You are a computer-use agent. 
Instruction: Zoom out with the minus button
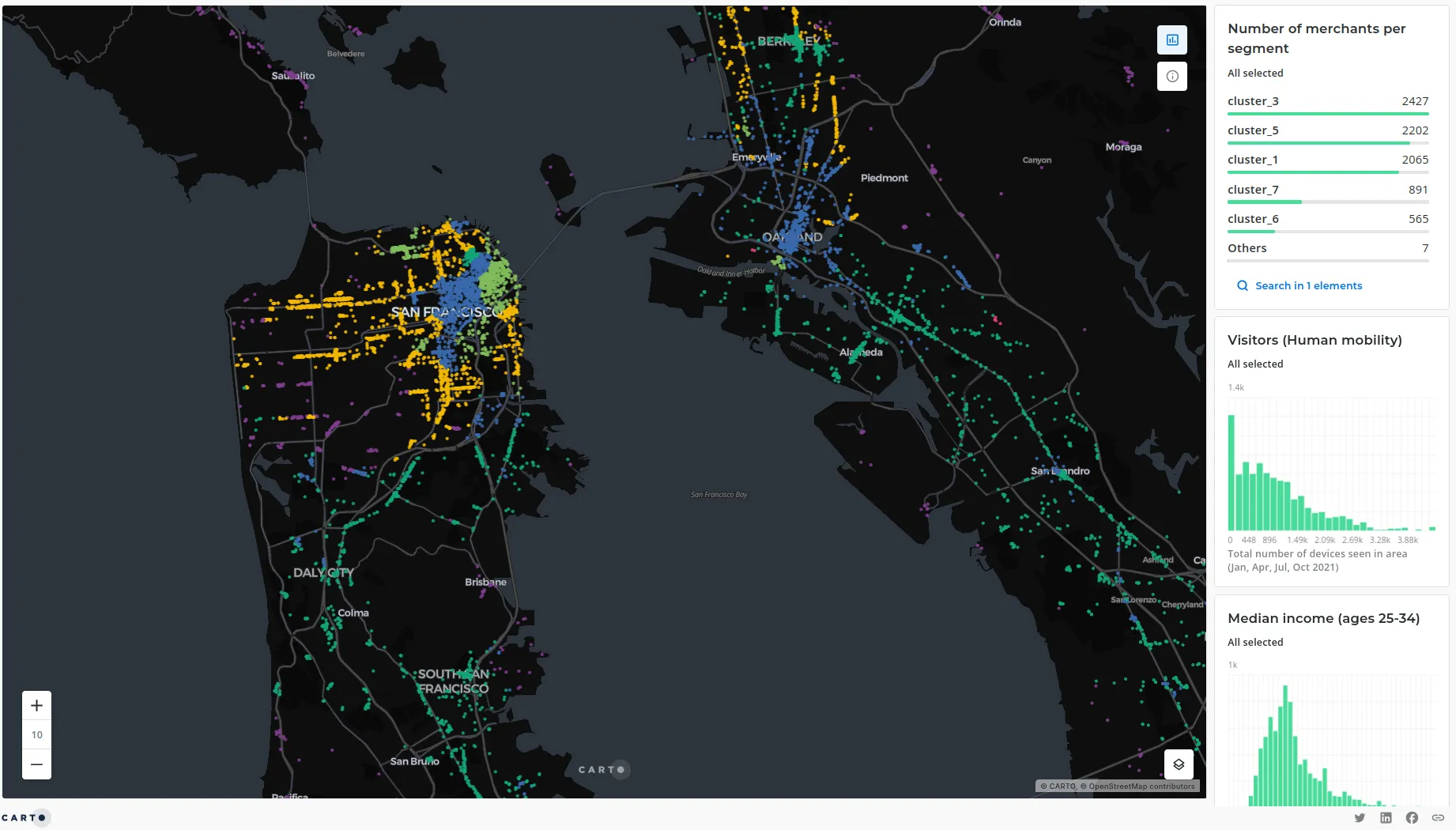pos(36,764)
